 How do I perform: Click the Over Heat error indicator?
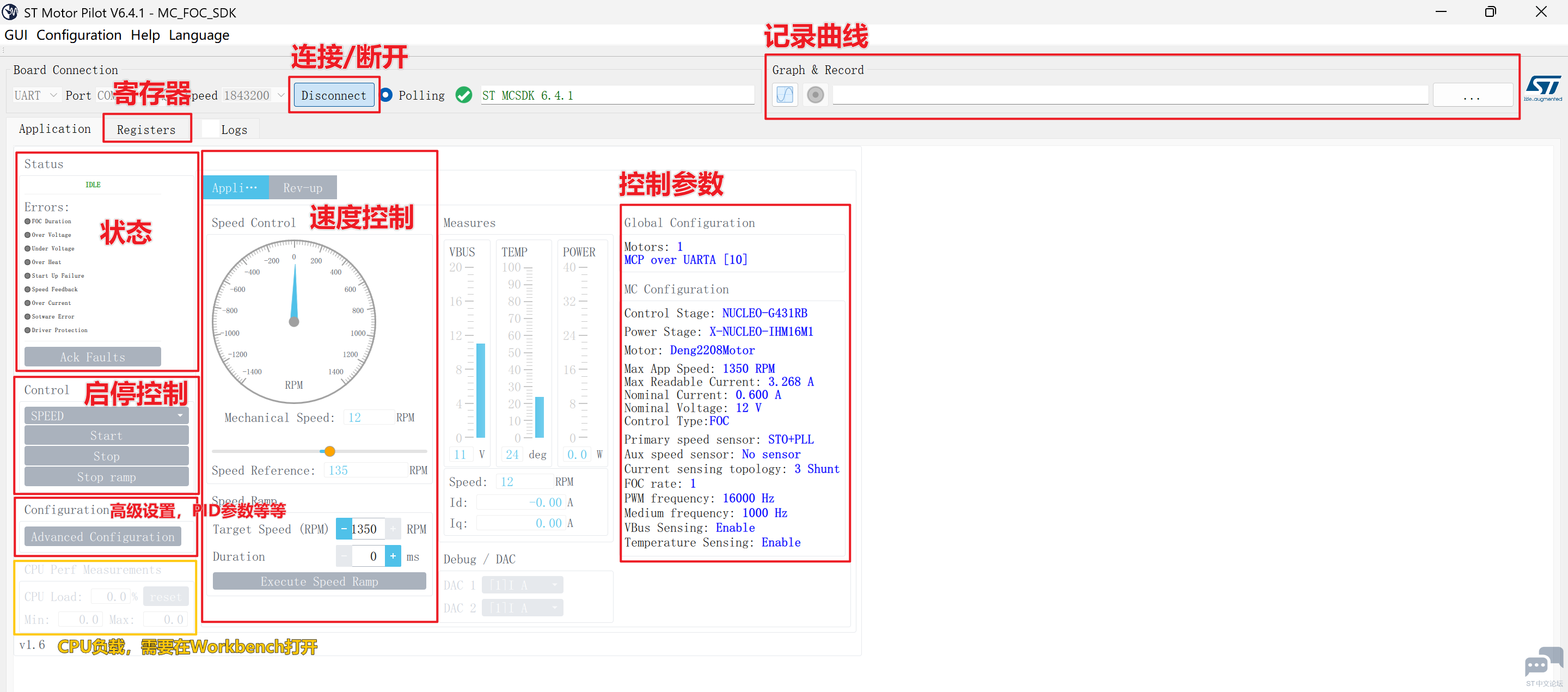(x=27, y=262)
